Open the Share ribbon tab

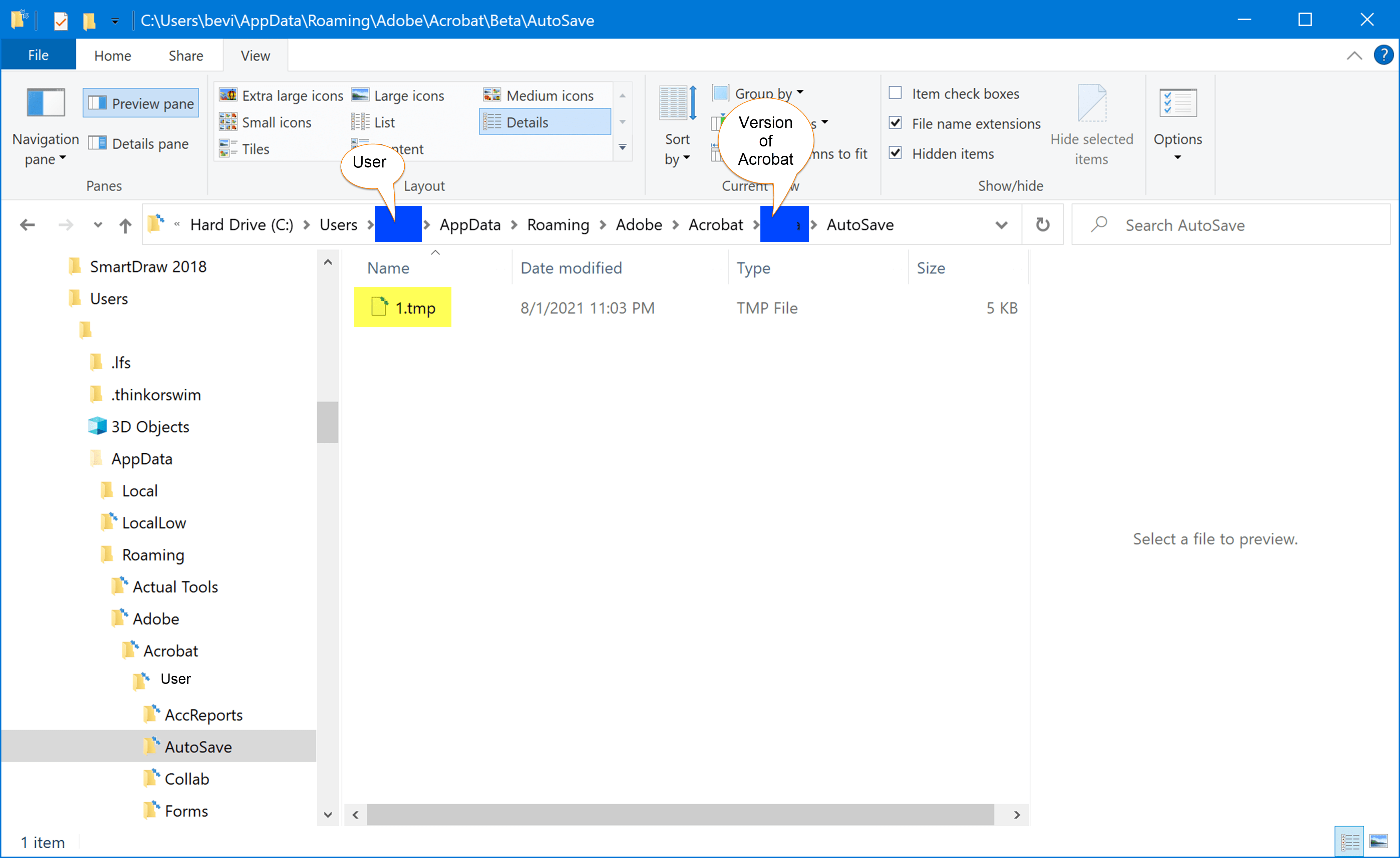click(185, 55)
